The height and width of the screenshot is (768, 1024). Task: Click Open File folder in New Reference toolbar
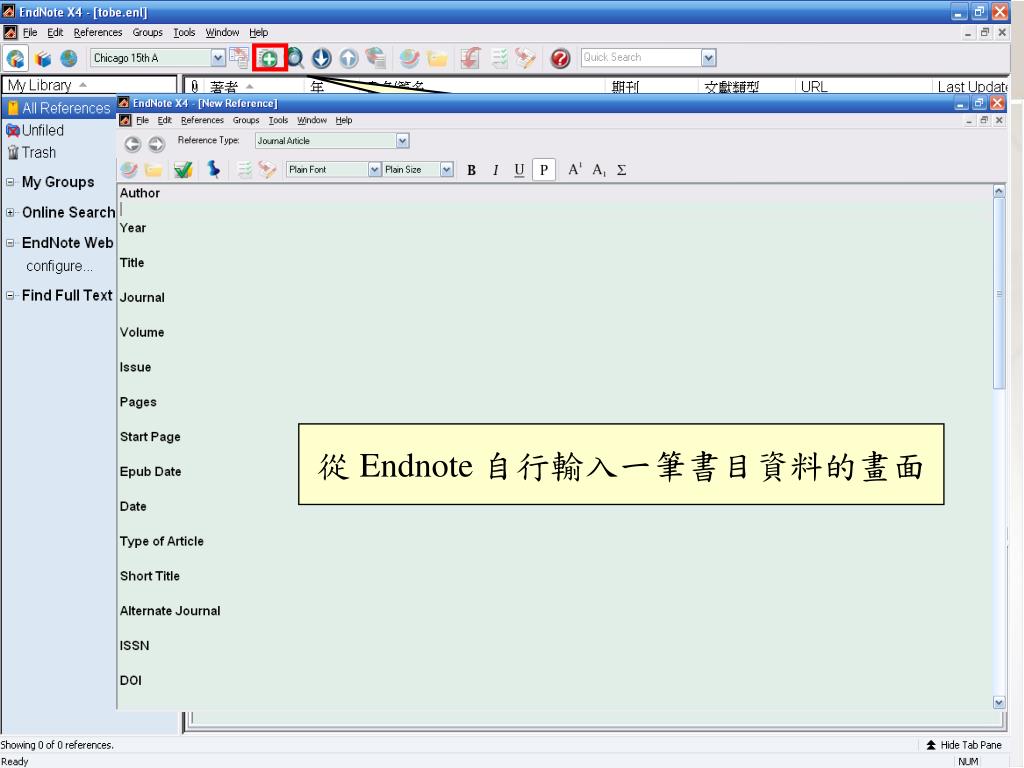tap(153, 170)
